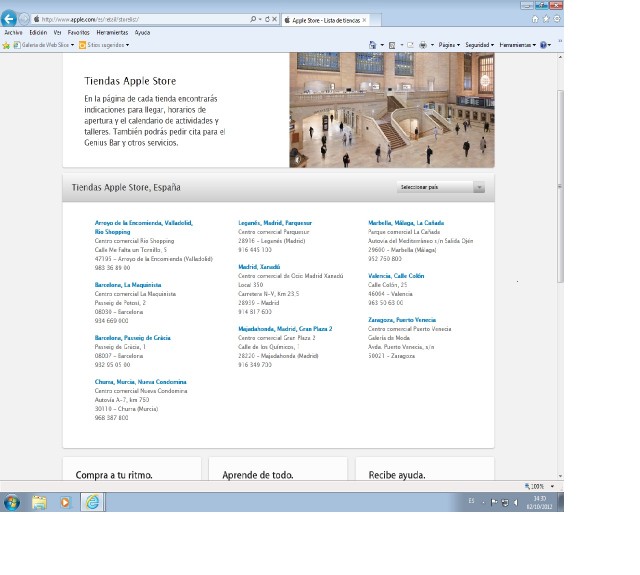This screenshot has width=640, height=575.
Task: Click the Grand Central store photo
Action: point(392,110)
